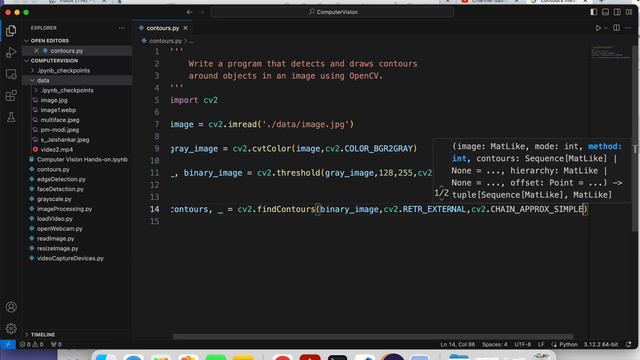Open Explorer Views and More Actions ellipsis
This screenshot has width=640, height=360.
(122, 28)
